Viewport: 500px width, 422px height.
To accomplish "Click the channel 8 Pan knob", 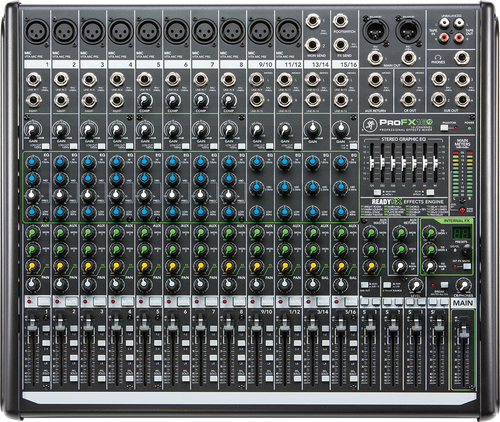I will point(228,284).
